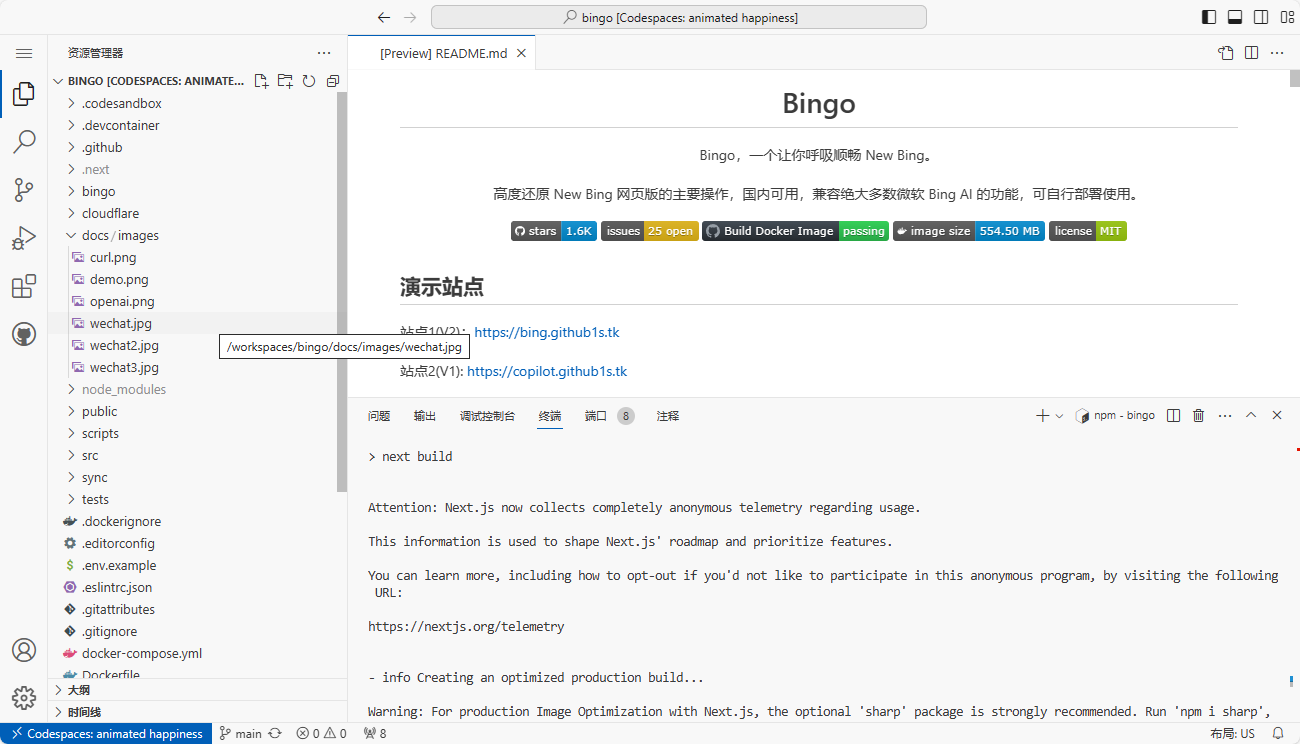
Task: Open the demo.png file
Action: [x=198, y=279]
